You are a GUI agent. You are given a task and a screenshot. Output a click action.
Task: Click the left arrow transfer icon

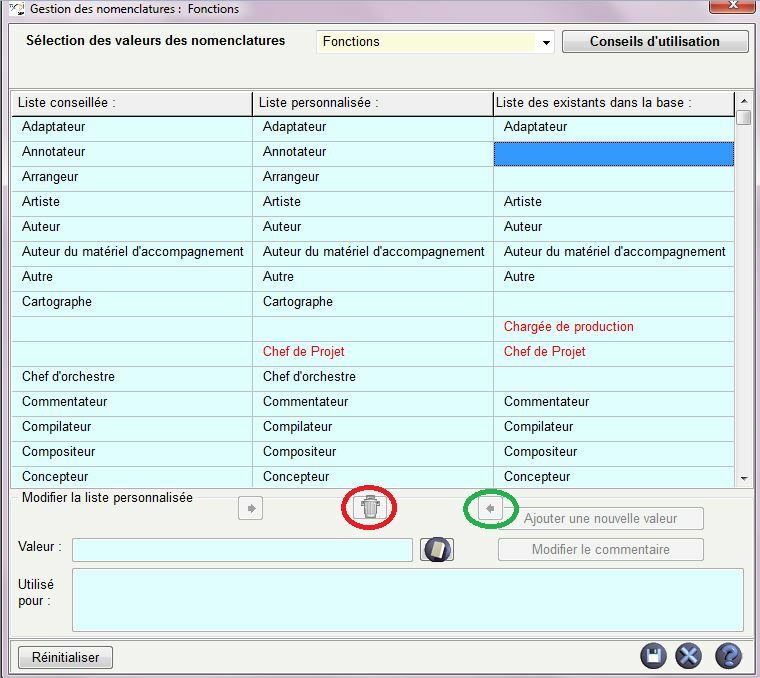point(490,508)
